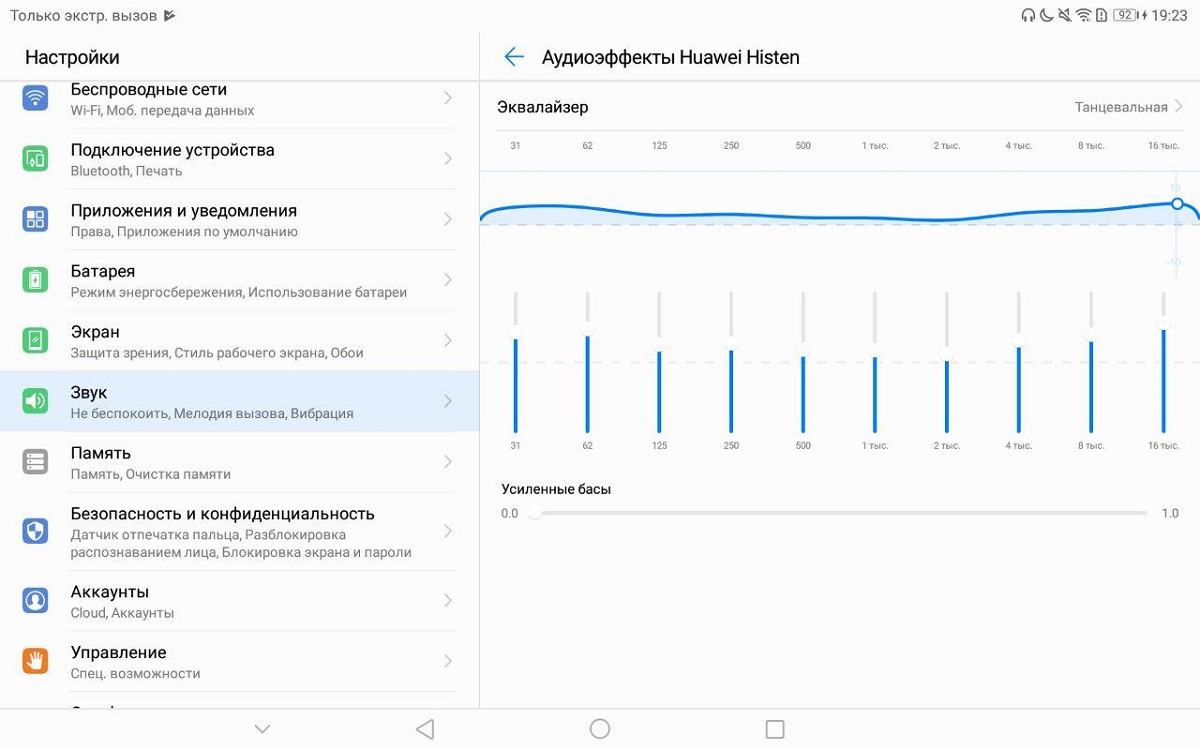Tap the green battery icon
This screenshot has width=1200, height=750.
point(35,280)
